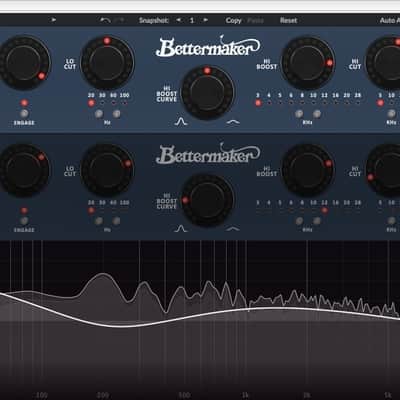
Task: Click lit 20 Hz LED on bottom LO CUT
Action: pos(91,210)
